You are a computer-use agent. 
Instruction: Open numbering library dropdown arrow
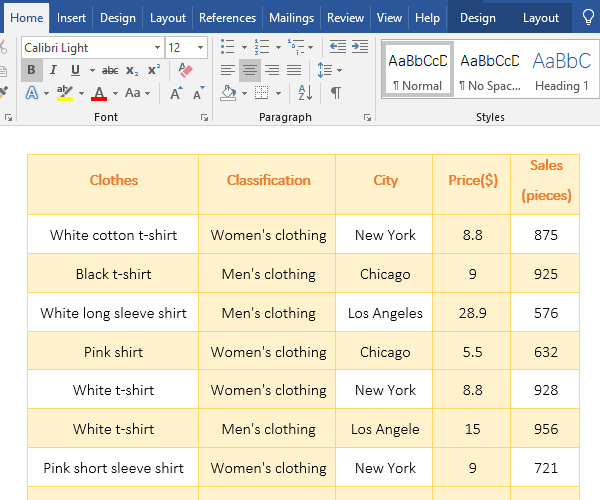coord(278,47)
